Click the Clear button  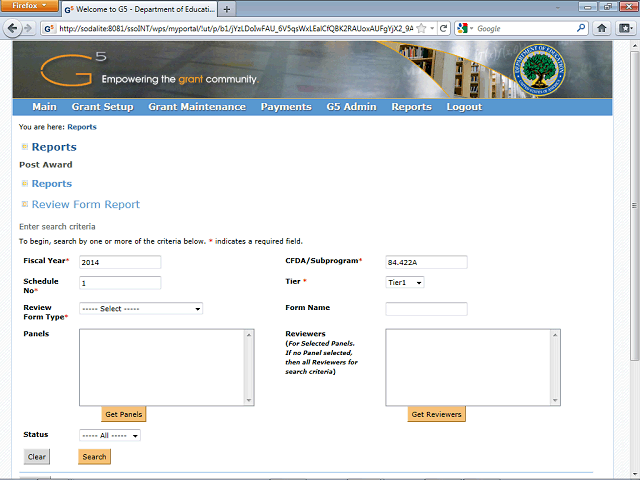[37, 457]
